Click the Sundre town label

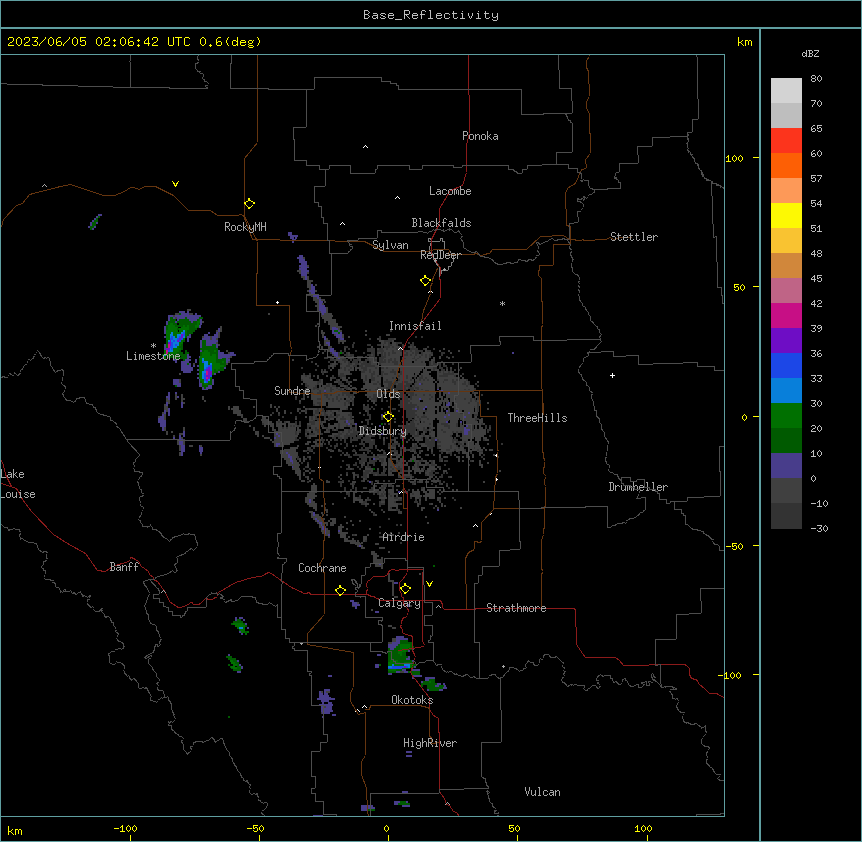pos(292,391)
